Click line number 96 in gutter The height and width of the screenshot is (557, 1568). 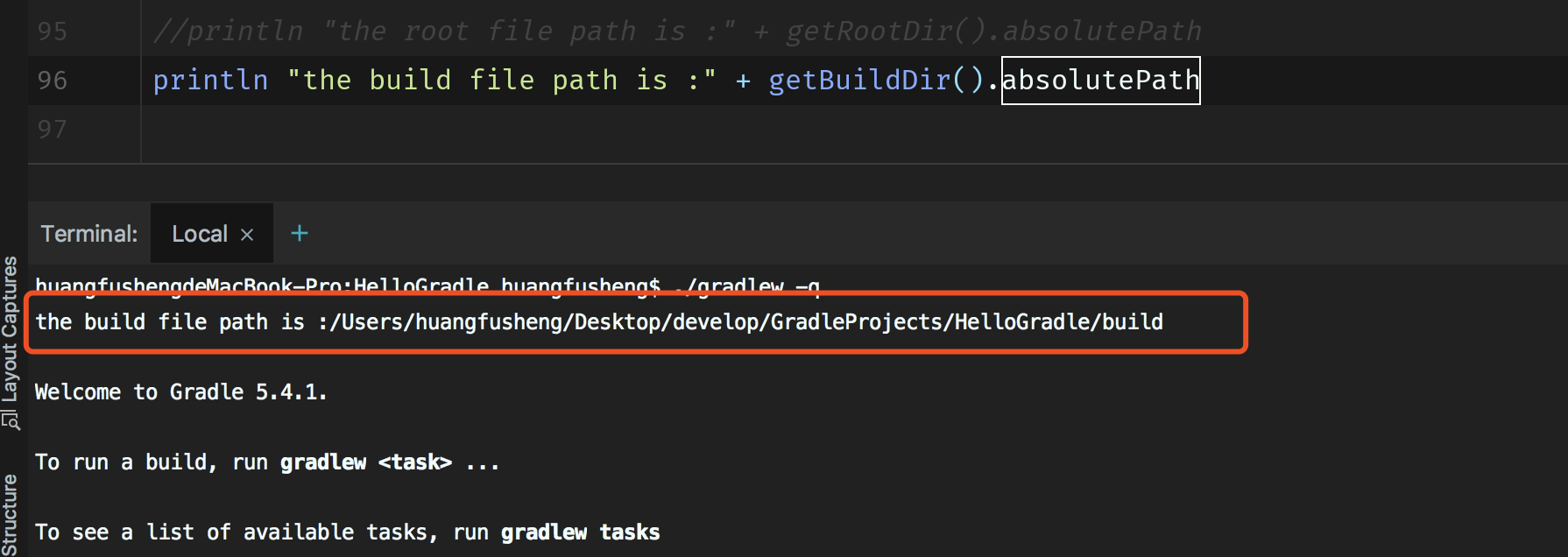click(x=53, y=81)
